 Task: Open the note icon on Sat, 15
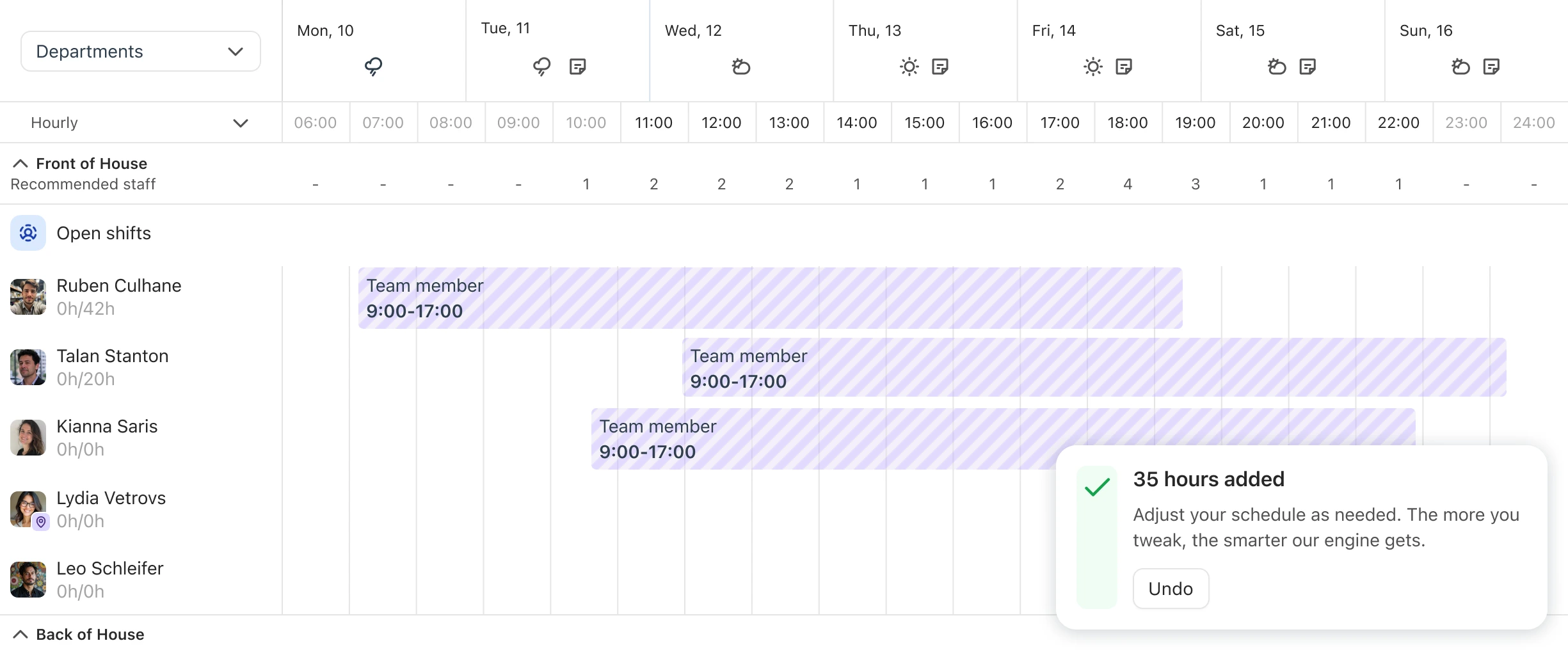(1308, 67)
